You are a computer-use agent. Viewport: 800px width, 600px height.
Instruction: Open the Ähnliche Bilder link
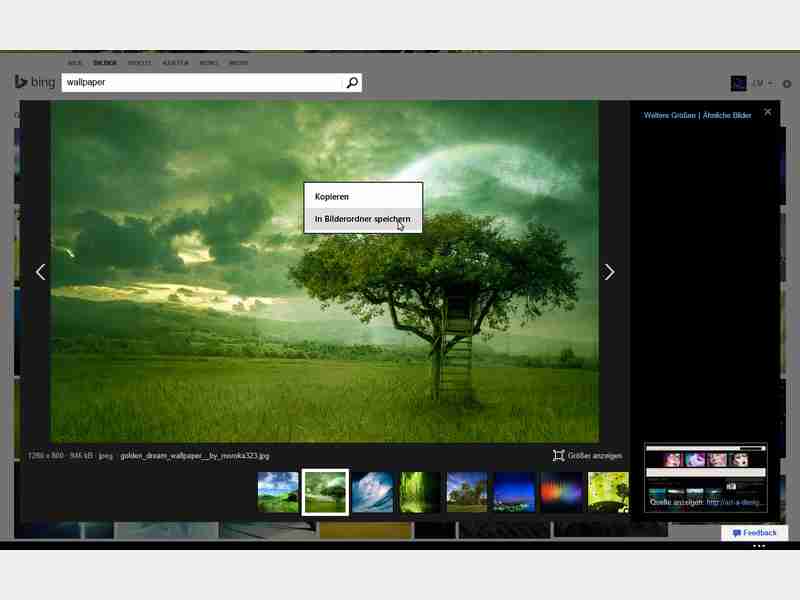(x=727, y=115)
